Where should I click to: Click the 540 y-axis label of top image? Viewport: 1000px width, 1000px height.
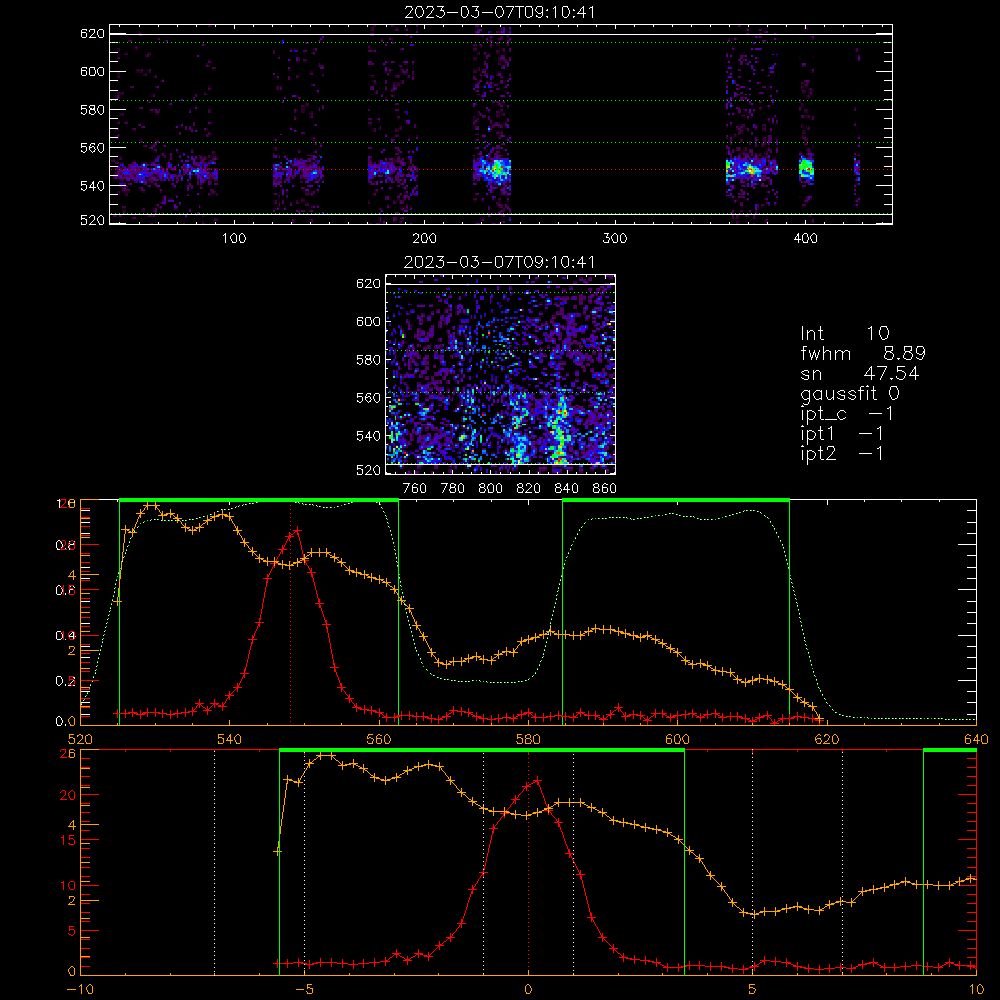point(92,186)
